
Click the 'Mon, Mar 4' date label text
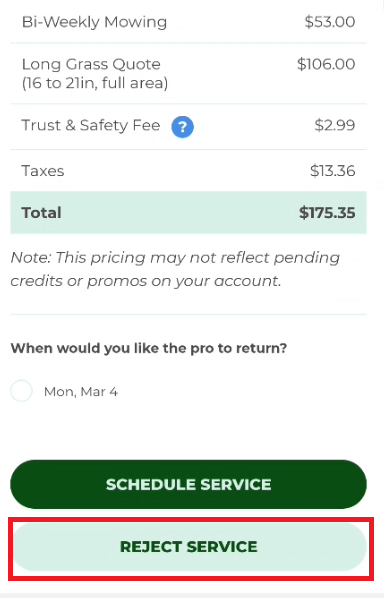[x=81, y=392]
